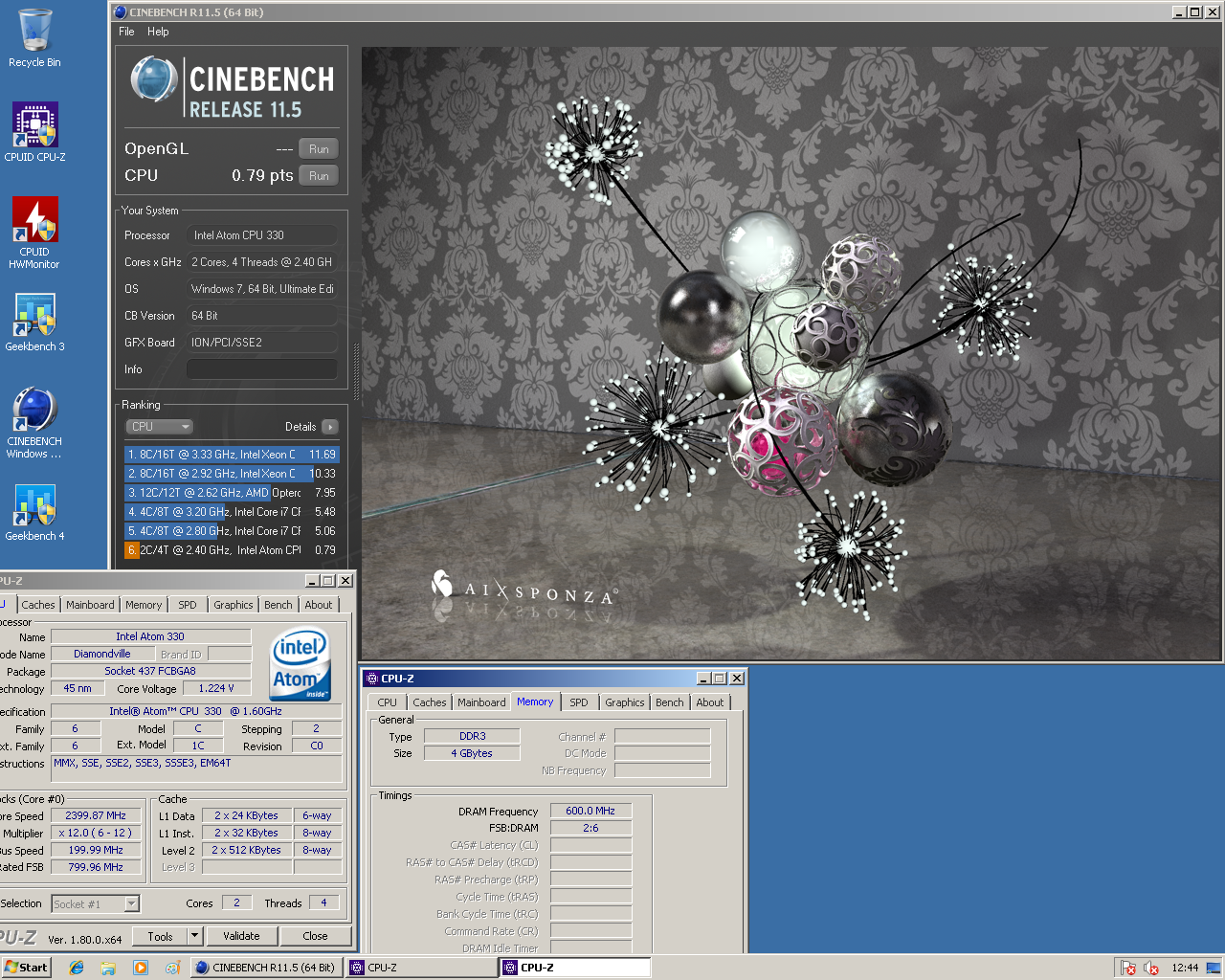Screen dimensions: 1225x980
Task: Open Windows Explorer folder in taskbar
Action: pos(108,968)
